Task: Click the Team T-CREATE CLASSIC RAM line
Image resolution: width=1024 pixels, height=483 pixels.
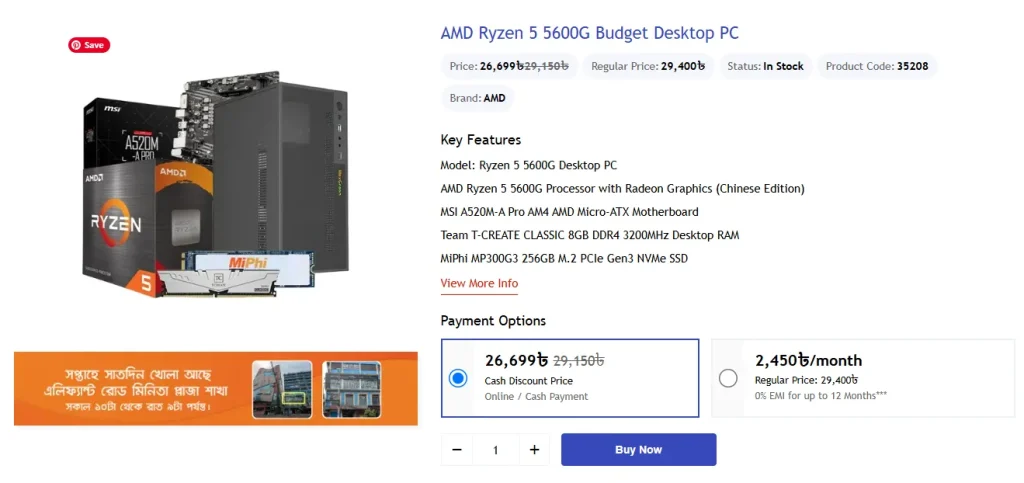Action: (x=590, y=235)
